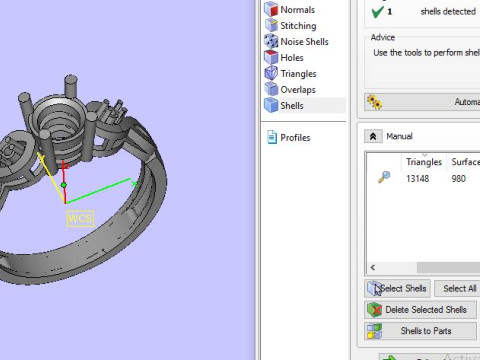This screenshot has height=360, width=480.
Task: Click the Delete Selected Shells red X icon
Action: tap(375, 310)
